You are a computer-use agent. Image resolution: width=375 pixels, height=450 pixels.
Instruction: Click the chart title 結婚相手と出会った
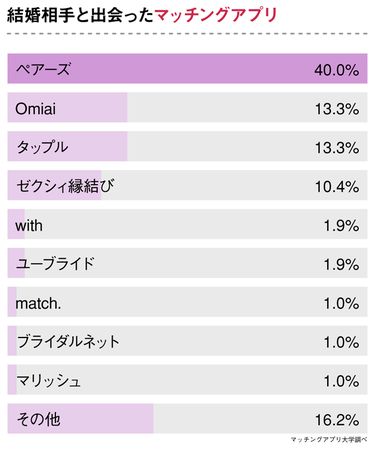pos(80,15)
